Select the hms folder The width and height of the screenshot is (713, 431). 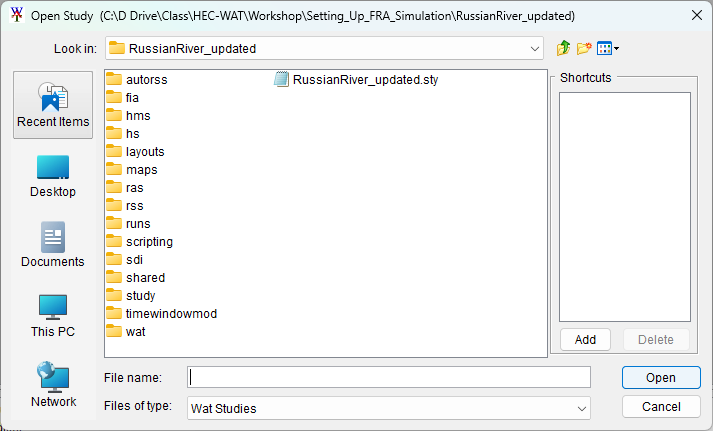(x=137, y=116)
